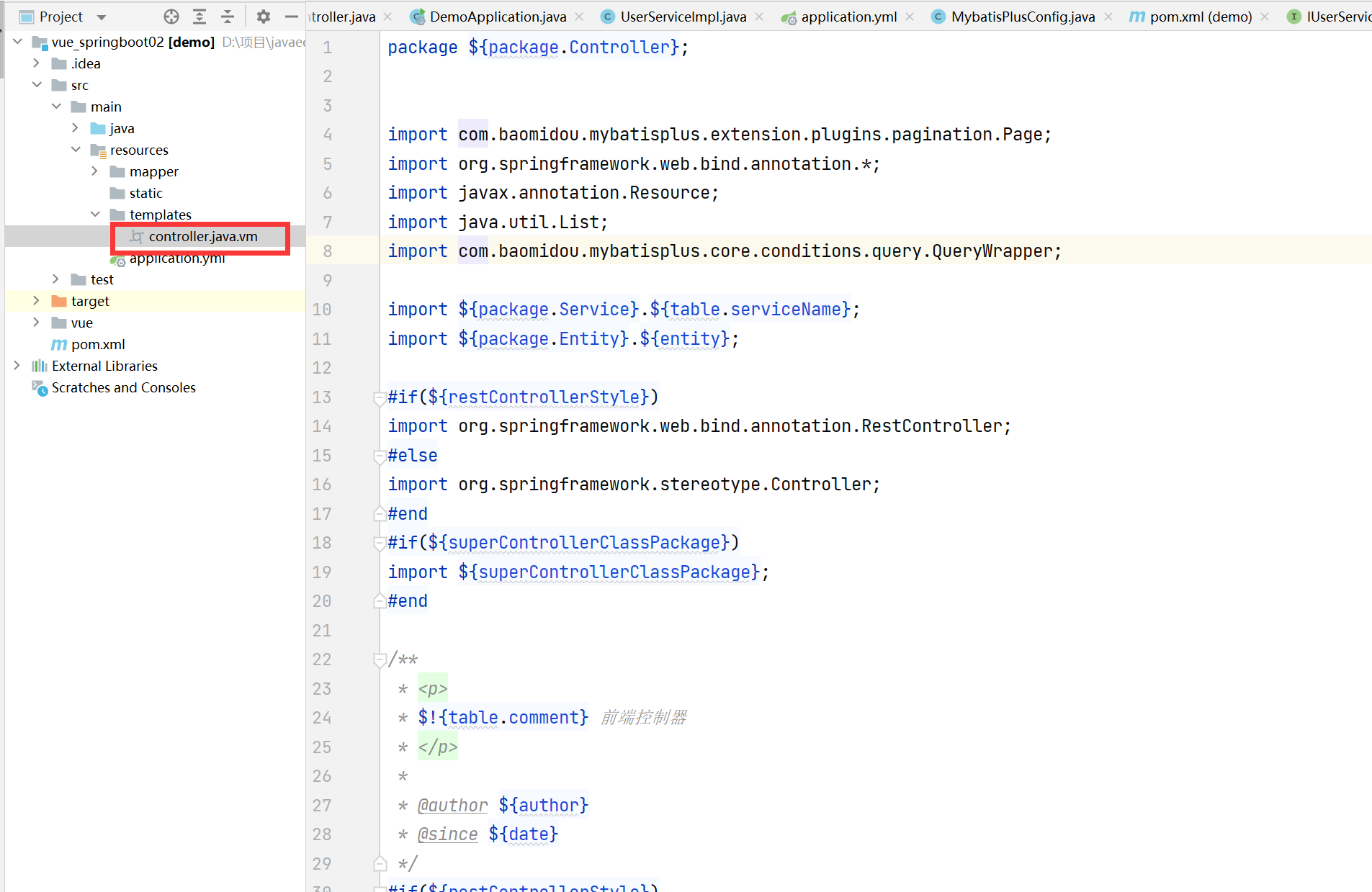1372x892 pixels.
Task: Switch to the UserServiceImpl.java tab
Action: pyautogui.click(x=683, y=17)
